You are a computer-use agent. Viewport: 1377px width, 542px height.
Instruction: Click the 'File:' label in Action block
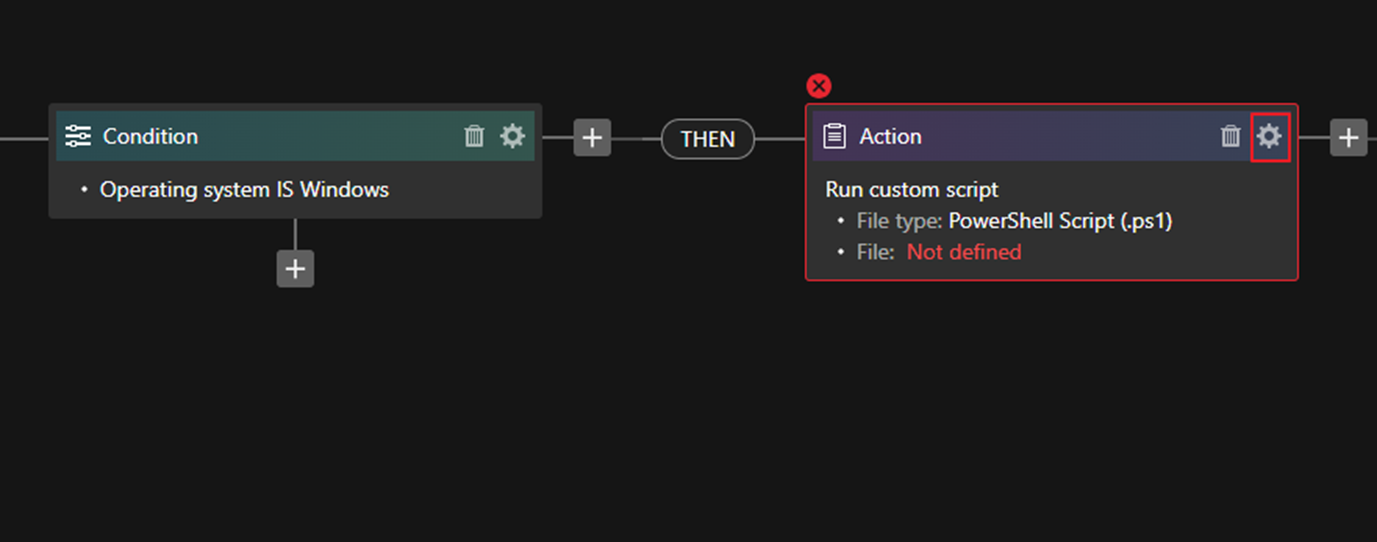(875, 252)
